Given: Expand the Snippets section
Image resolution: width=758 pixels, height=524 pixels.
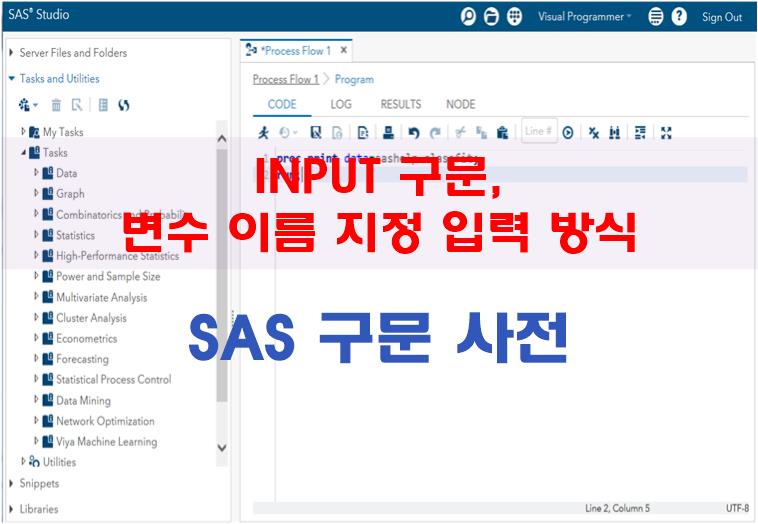Looking at the screenshot, I should pyautogui.click(x=11, y=483).
